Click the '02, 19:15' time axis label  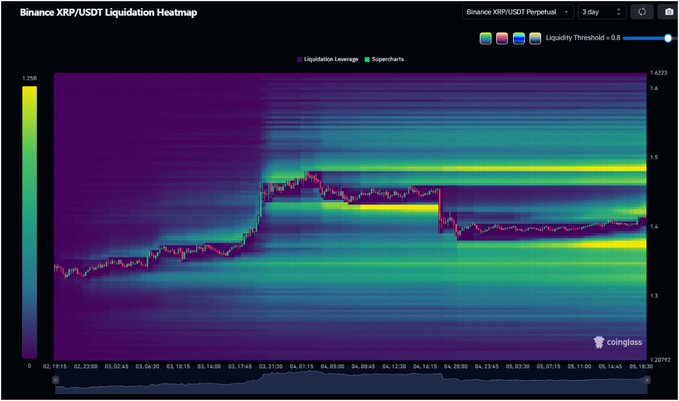(55, 366)
